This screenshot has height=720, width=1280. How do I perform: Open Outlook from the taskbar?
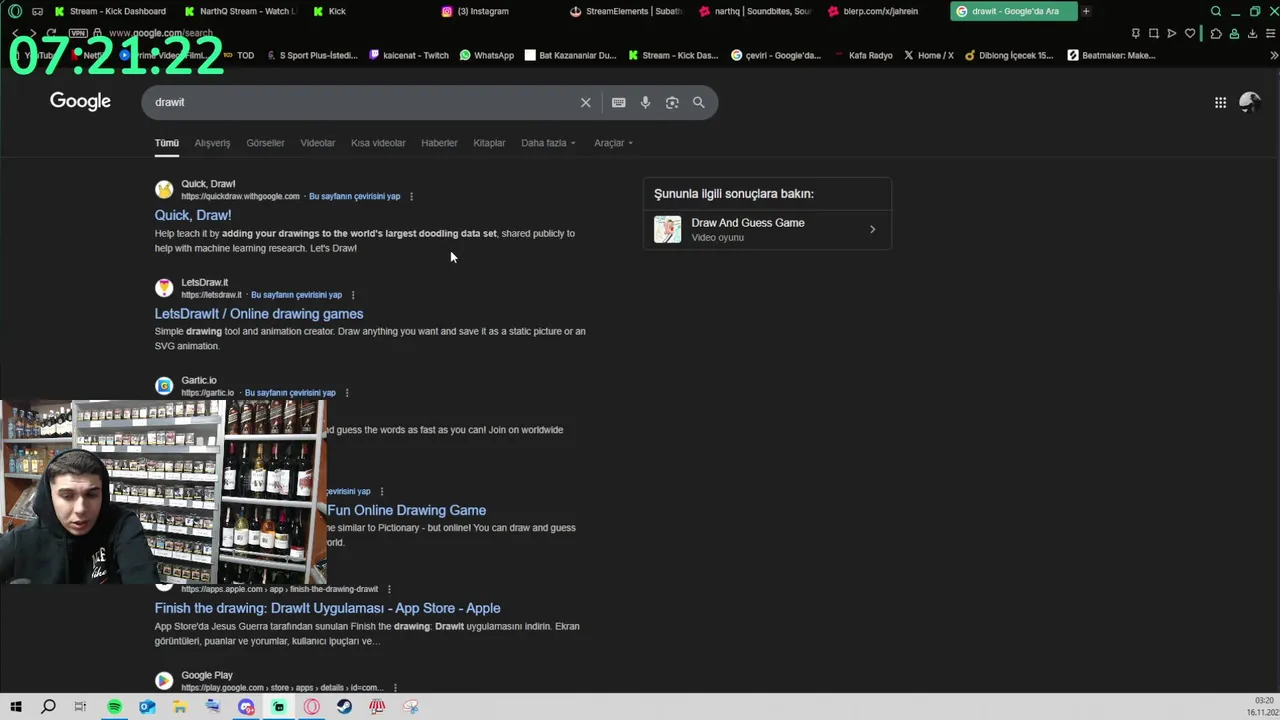147,707
